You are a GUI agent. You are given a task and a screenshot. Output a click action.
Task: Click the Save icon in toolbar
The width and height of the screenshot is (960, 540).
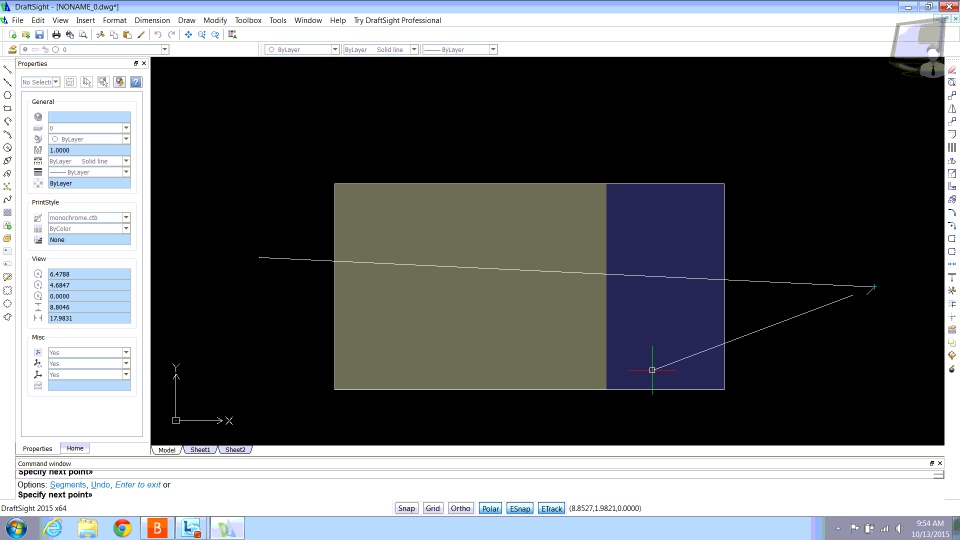click(x=39, y=35)
